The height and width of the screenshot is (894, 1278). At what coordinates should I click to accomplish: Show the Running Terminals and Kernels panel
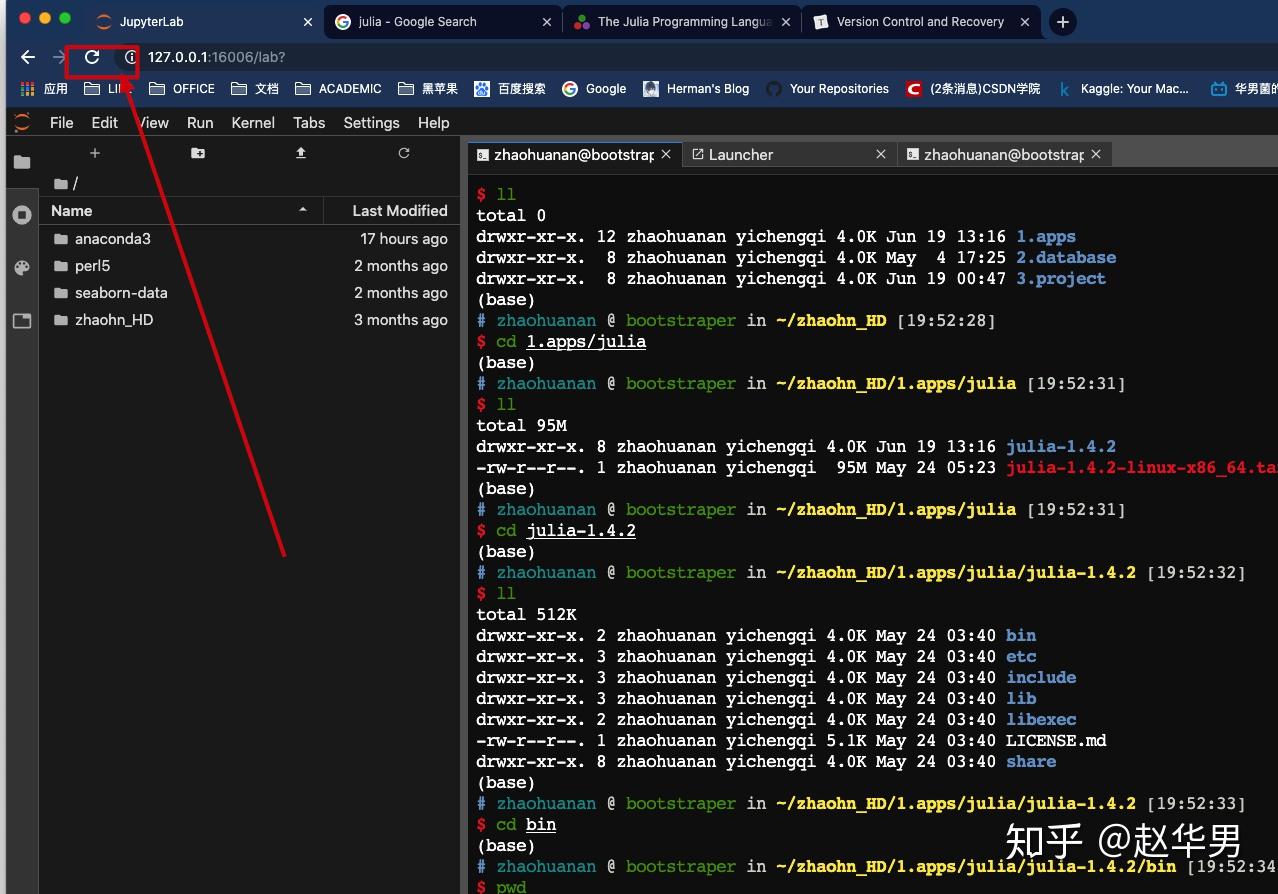coord(21,214)
